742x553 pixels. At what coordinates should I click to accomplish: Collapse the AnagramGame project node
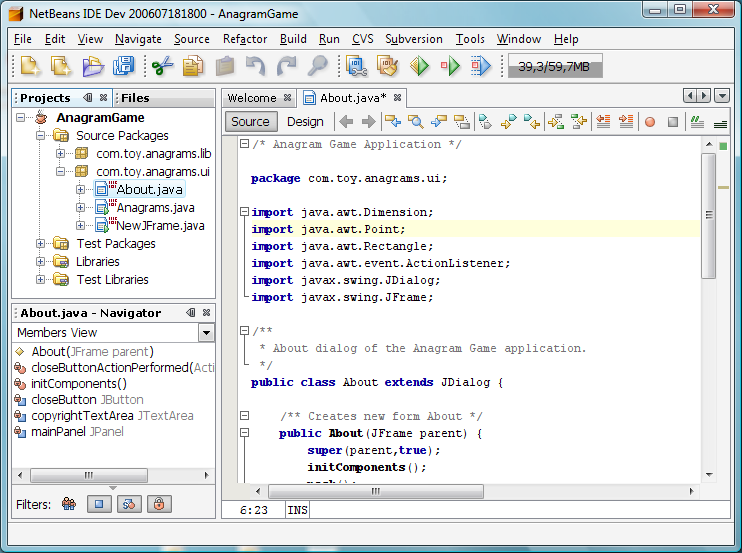(x=20, y=117)
